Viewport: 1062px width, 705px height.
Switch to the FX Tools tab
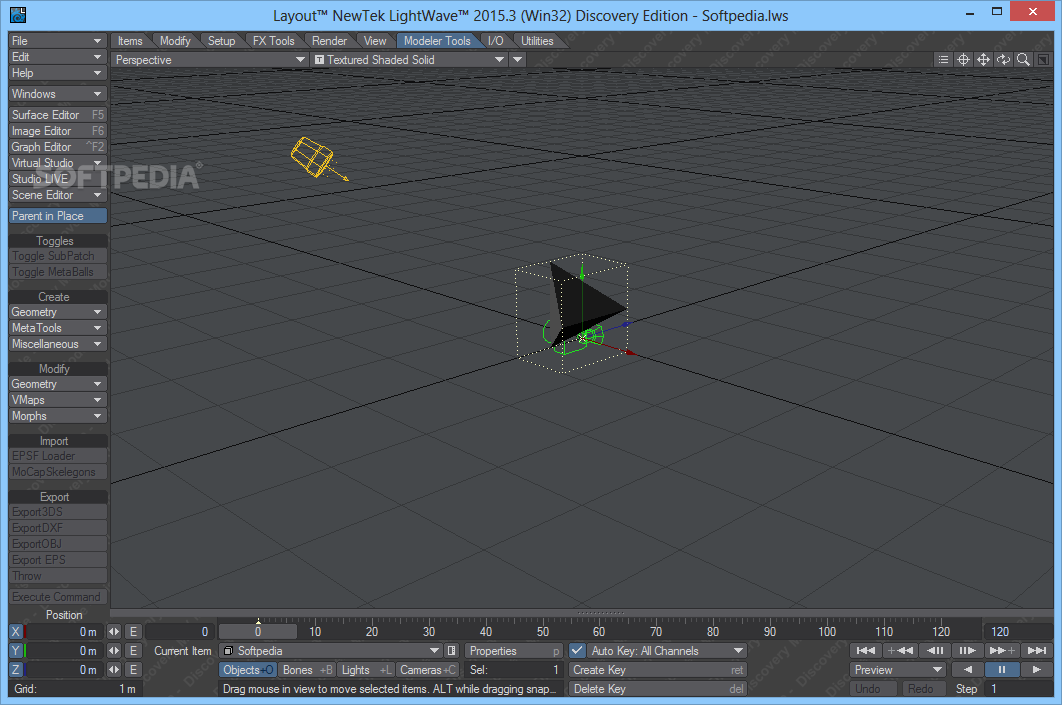274,41
